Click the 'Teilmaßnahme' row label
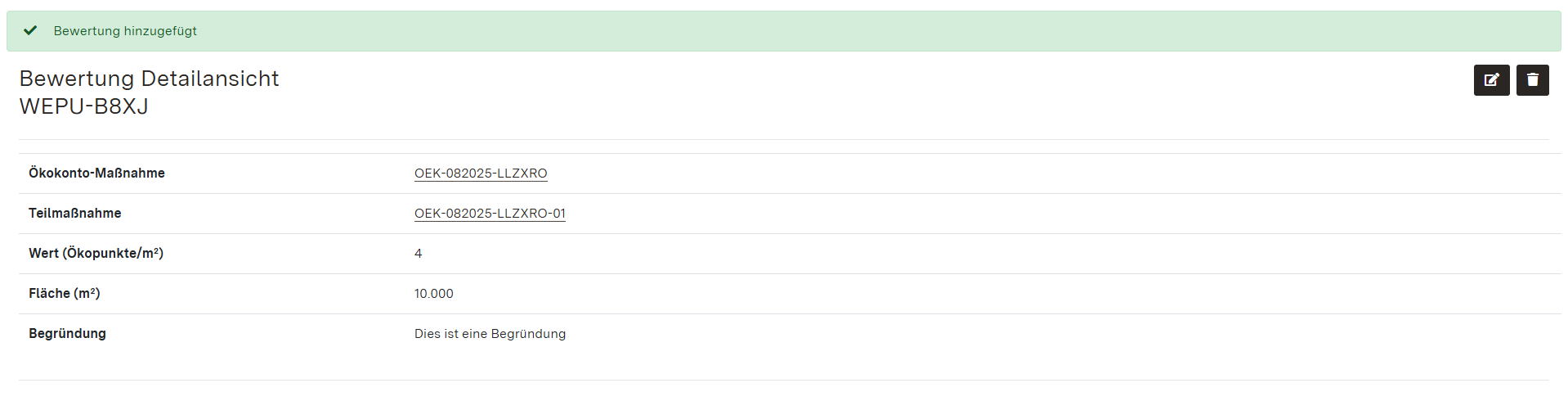1568x401 pixels. (74, 214)
